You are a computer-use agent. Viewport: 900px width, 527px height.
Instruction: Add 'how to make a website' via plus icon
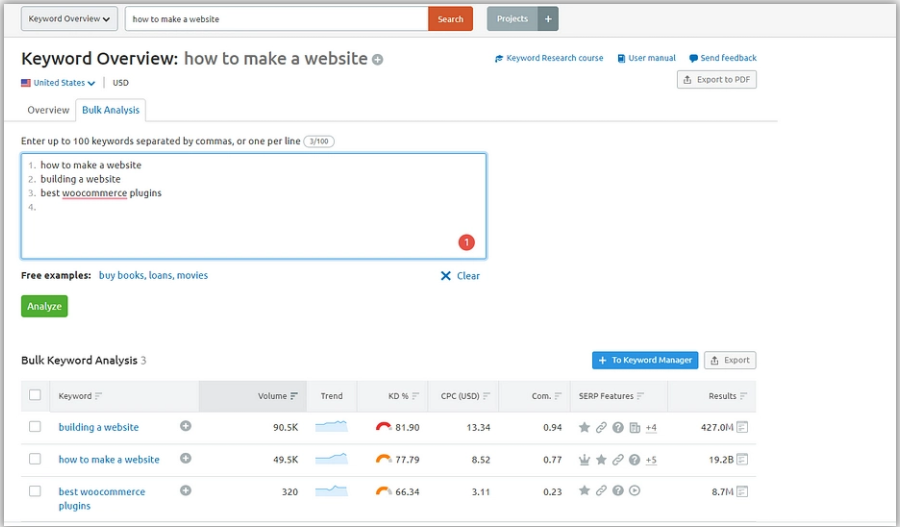(185, 458)
